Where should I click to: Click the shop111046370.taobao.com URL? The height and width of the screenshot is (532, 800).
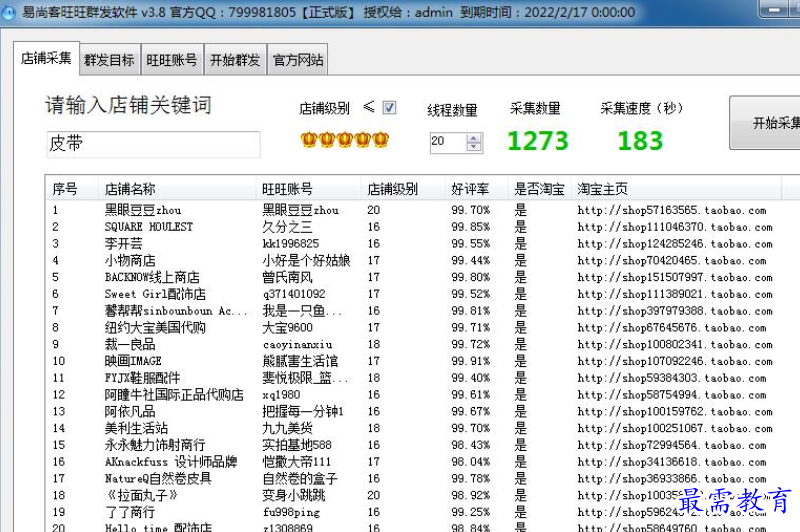click(x=674, y=227)
